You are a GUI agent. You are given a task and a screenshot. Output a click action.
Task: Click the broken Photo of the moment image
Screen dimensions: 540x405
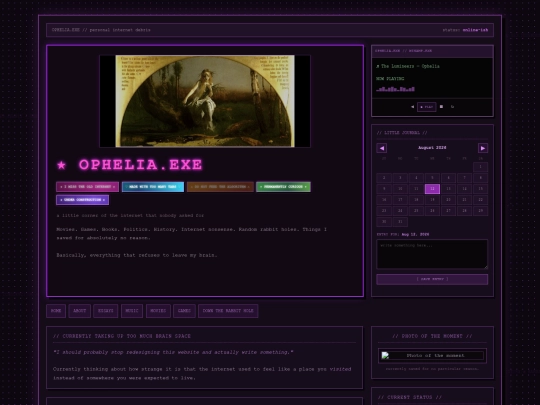[432, 356]
